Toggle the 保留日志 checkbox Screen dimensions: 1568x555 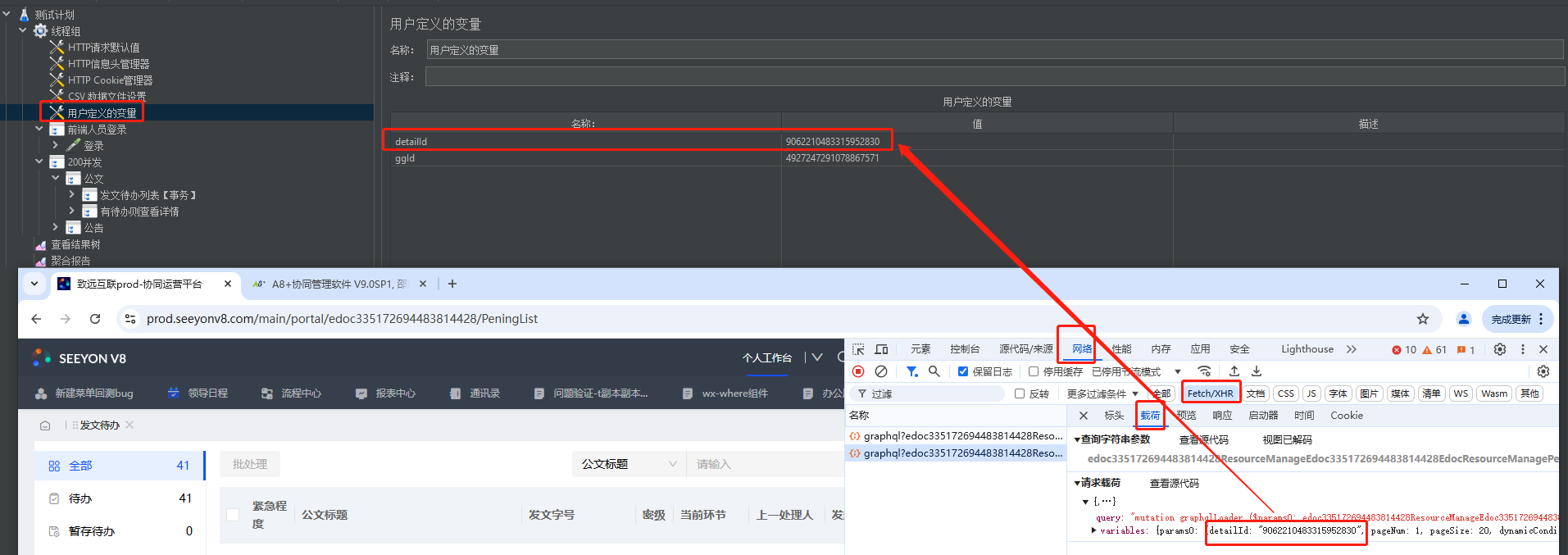tap(963, 371)
